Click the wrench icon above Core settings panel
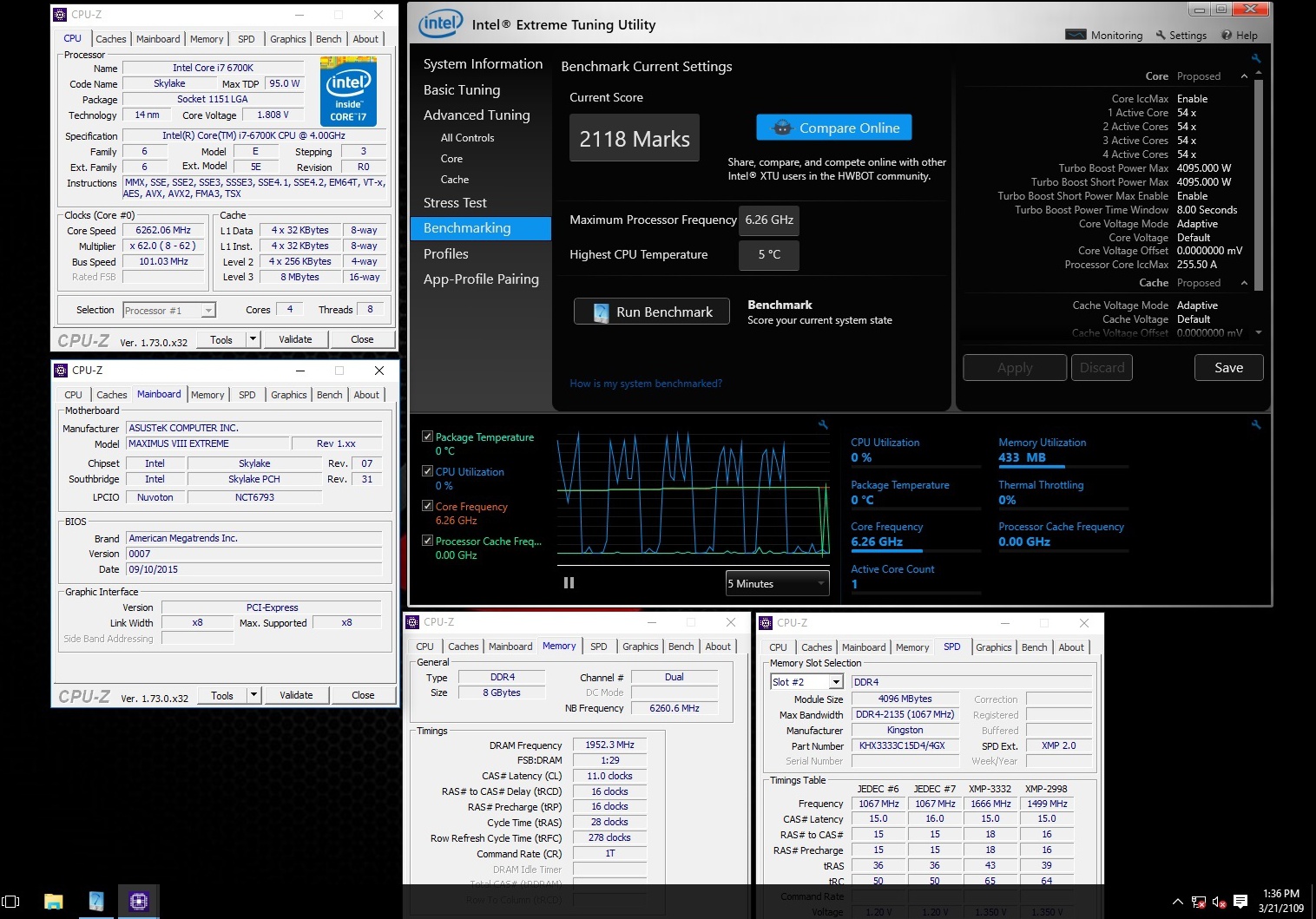The height and width of the screenshot is (919, 1316). (1255, 58)
